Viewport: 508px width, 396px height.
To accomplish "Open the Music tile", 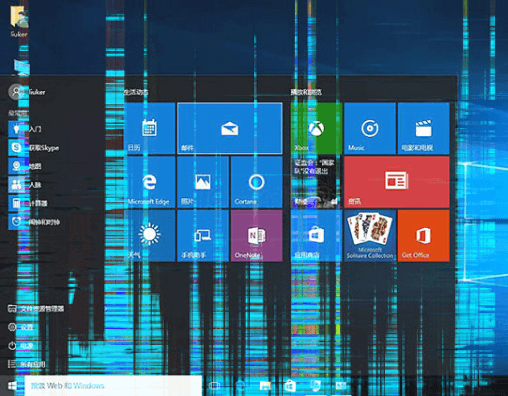I will pyautogui.click(x=370, y=128).
